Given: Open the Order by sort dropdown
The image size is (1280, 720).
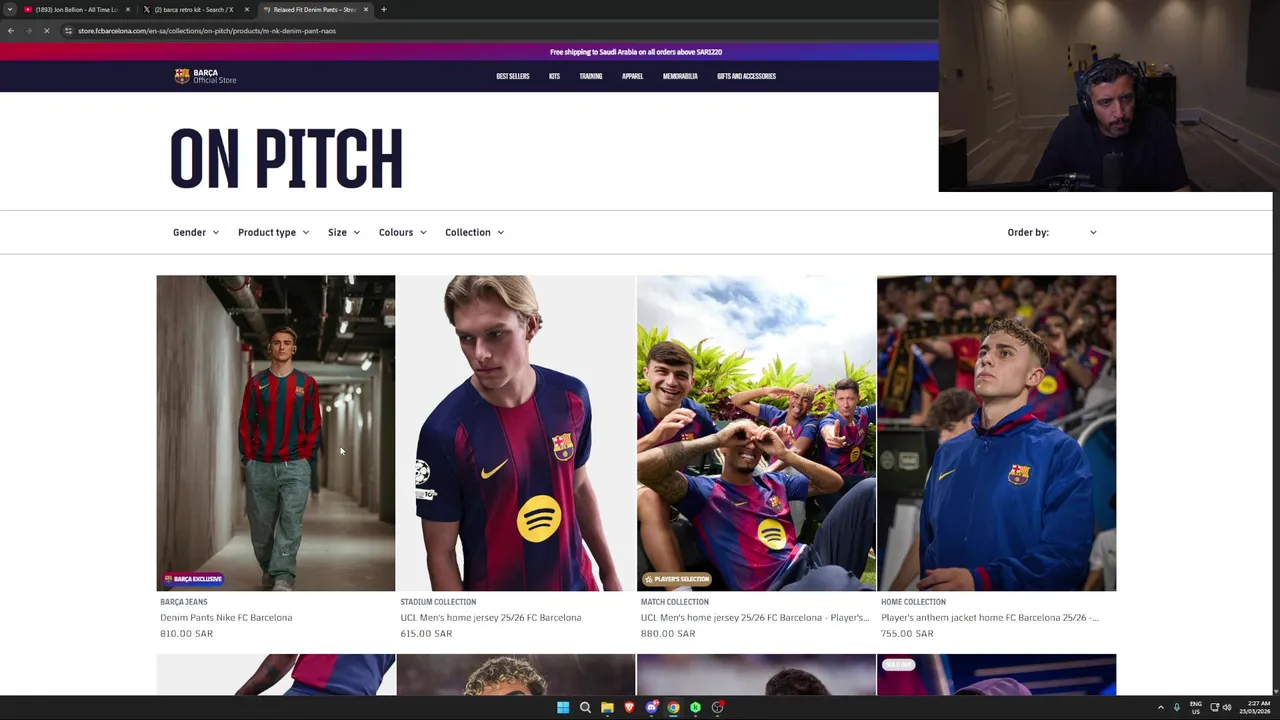Looking at the screenshot, I should [x=1052, y=232].
